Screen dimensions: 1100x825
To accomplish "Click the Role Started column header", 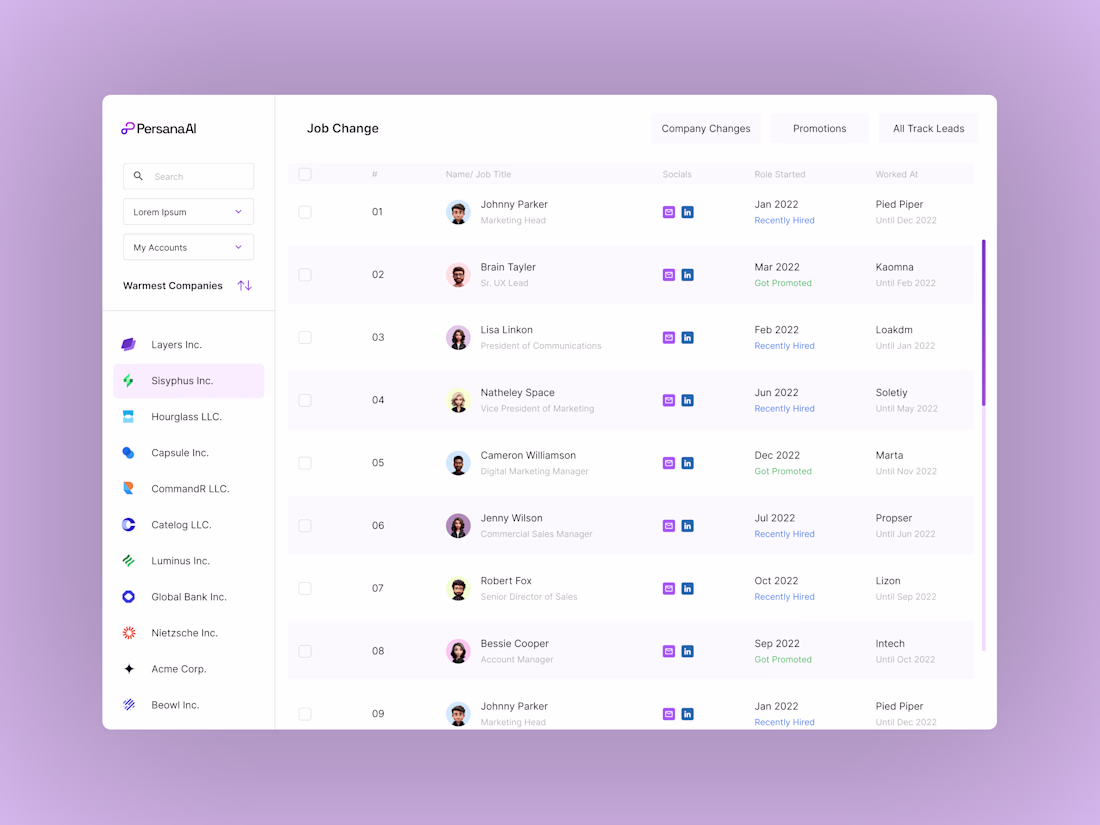I will coord(779,174).
